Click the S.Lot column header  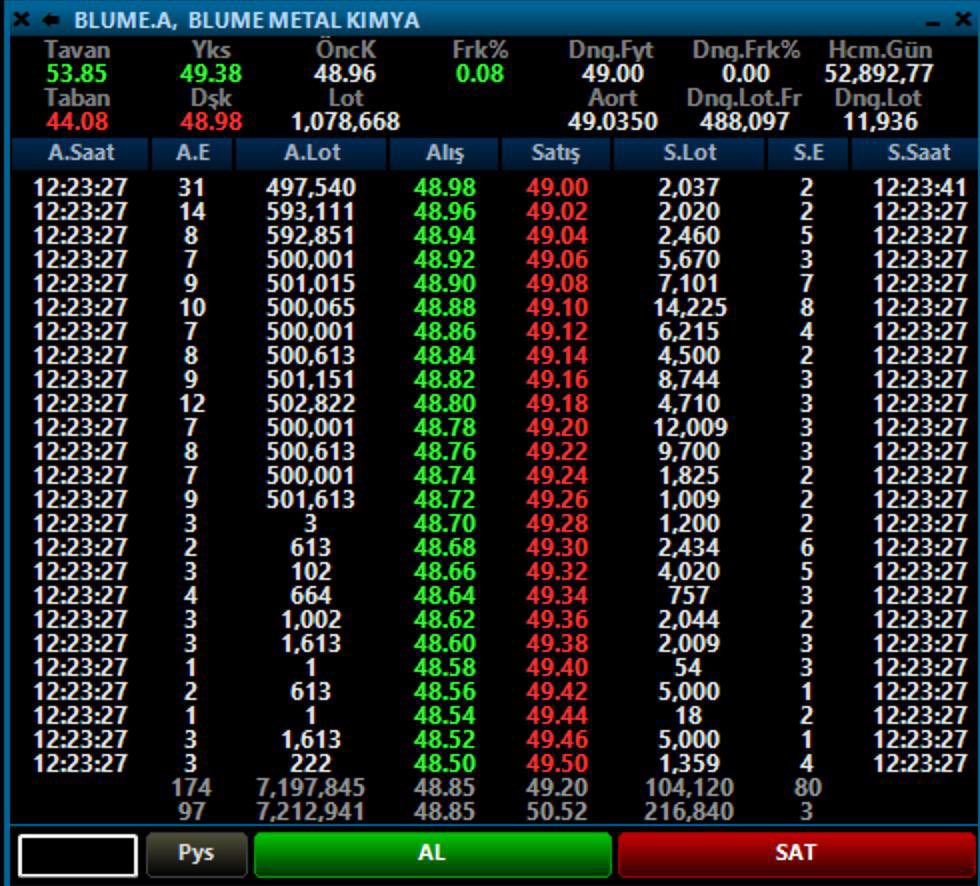click(x=689, y=153)
